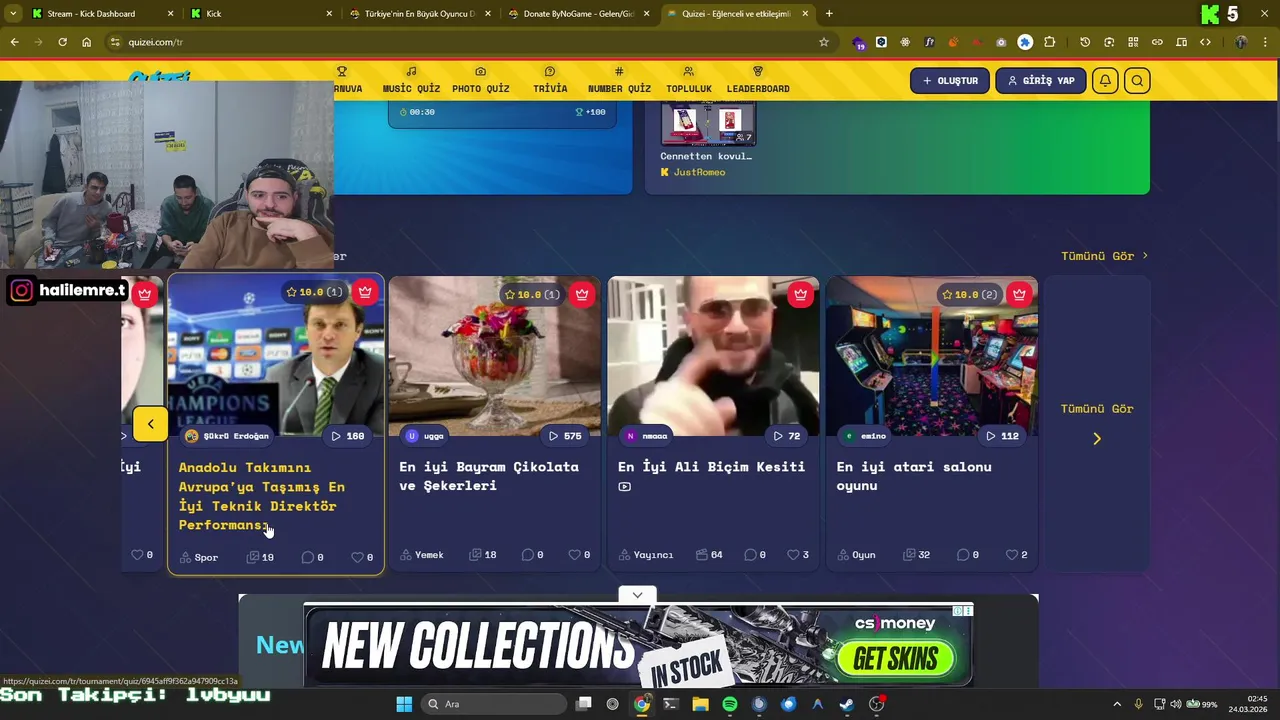Open the chocolate bowl quiz thumbnail

pyautogui.click(x=494, y=356)
